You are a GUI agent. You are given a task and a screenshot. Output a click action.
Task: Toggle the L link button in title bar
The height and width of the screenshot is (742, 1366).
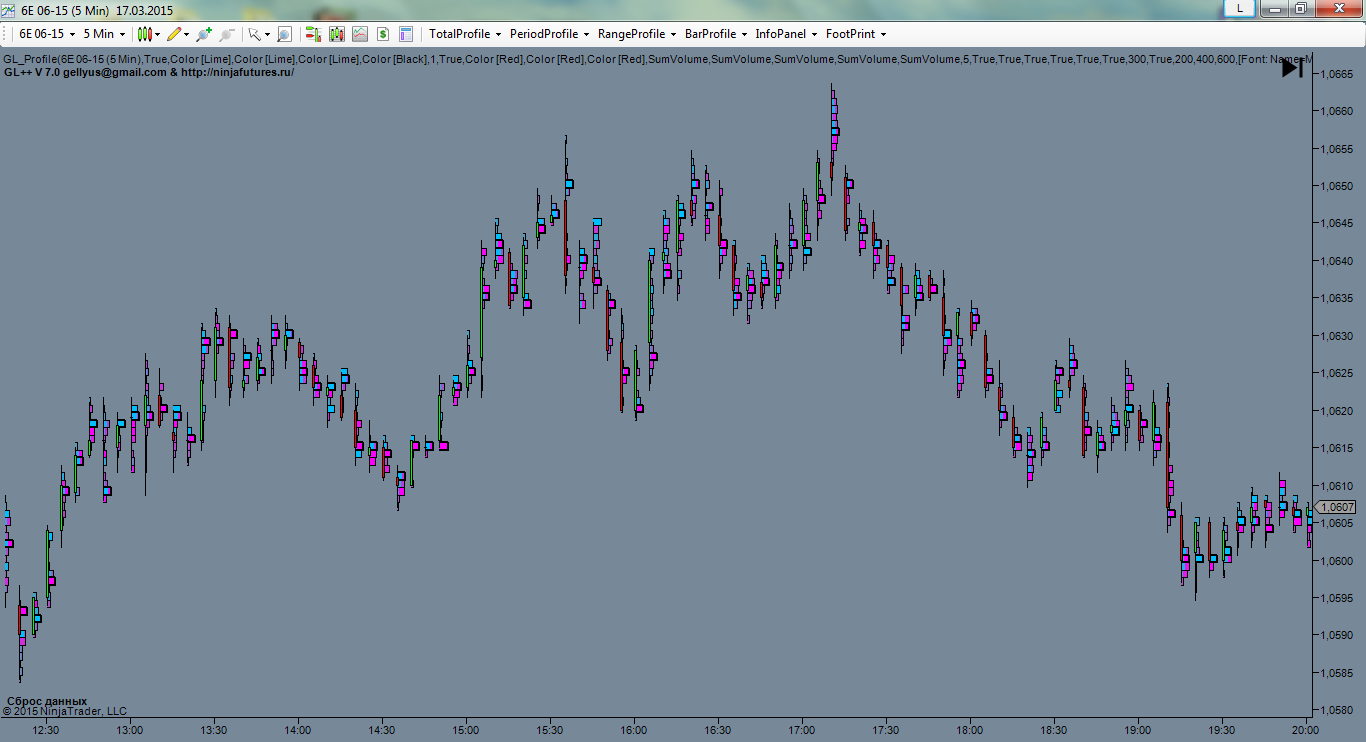[x=1240, y=8]
